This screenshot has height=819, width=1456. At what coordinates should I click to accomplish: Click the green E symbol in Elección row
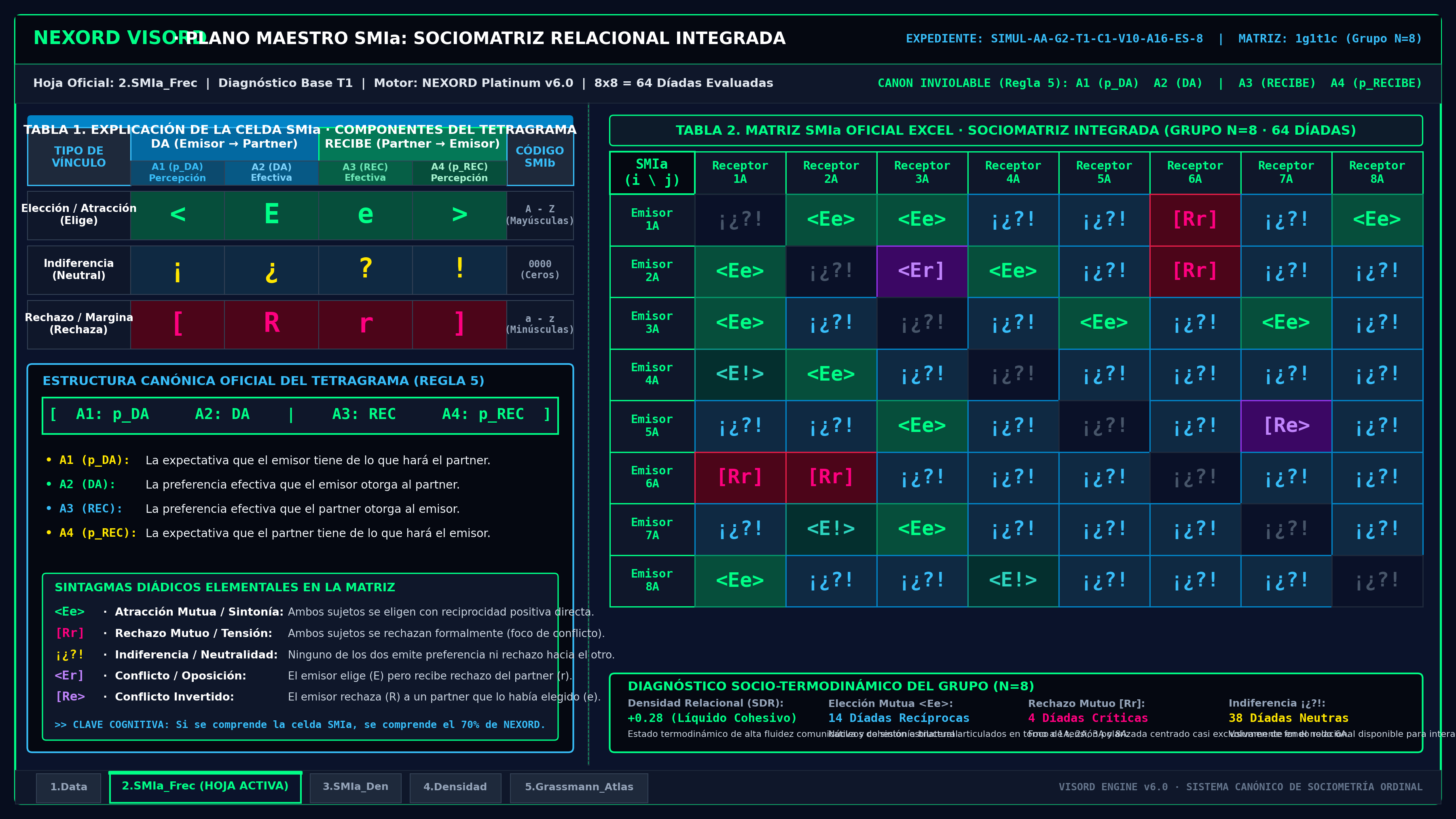271,215
